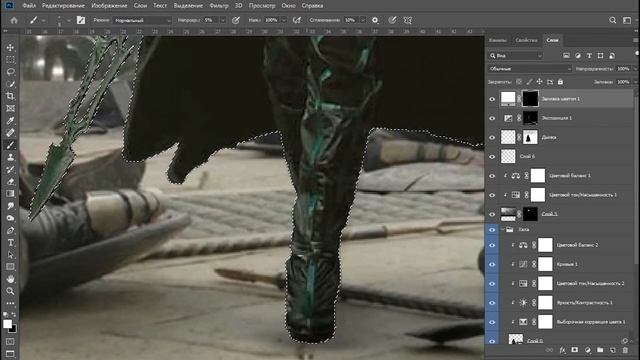Viewport: 640px width, 360px height.
Task: Open the layer opacity dropdown arrow
Action: click(x=636, y=69)
